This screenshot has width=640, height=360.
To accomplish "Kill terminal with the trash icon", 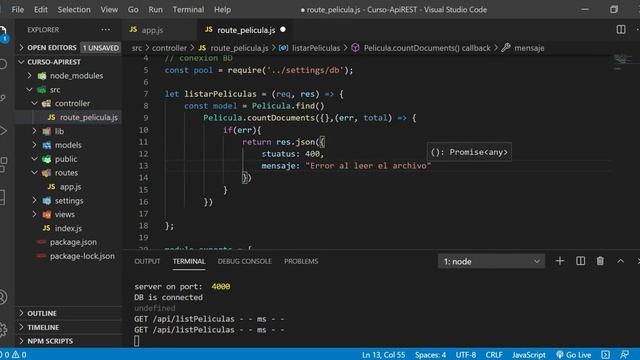I will [x=600, y=261].
